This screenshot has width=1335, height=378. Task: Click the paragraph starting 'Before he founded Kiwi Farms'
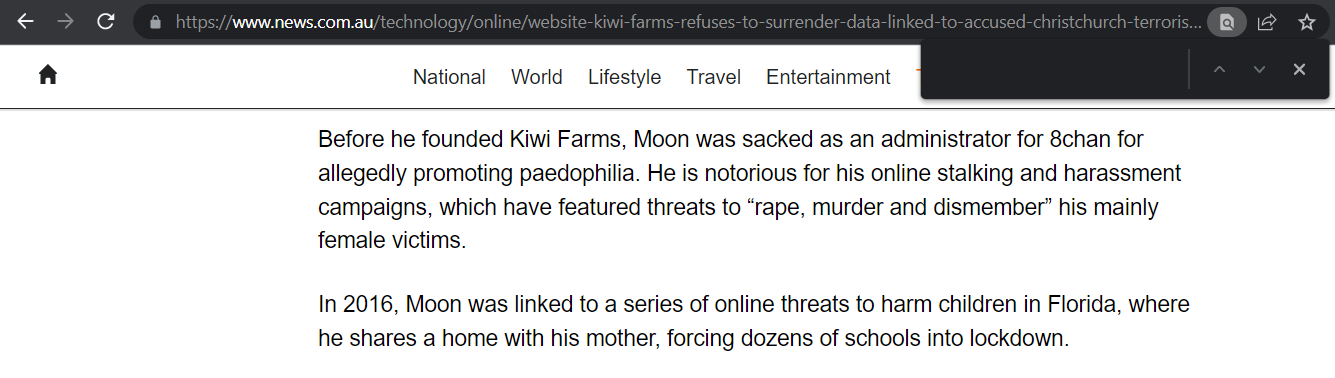pyautogui.click(x=750, y=190)
